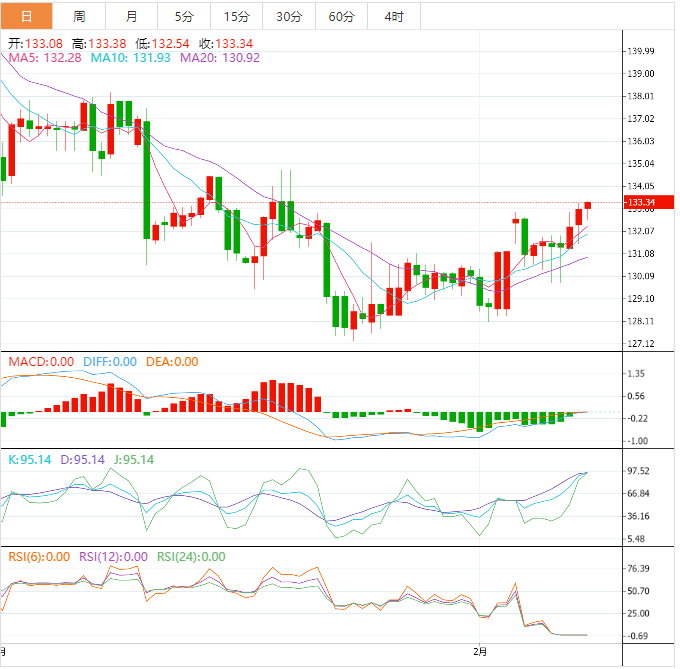Screen dimensions: 680x669
Task: Click the J:95.14 label
Action: coord(134,460)
